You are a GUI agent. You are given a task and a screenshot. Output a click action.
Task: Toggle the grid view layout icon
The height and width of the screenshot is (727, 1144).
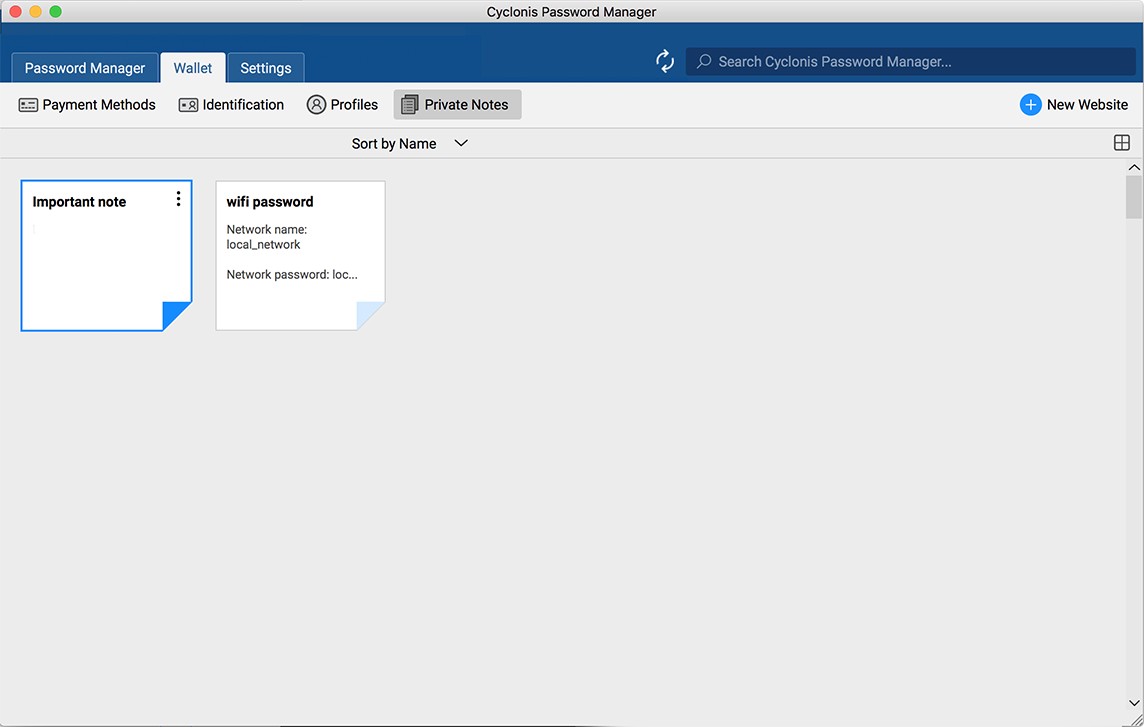coord(1121,143)
